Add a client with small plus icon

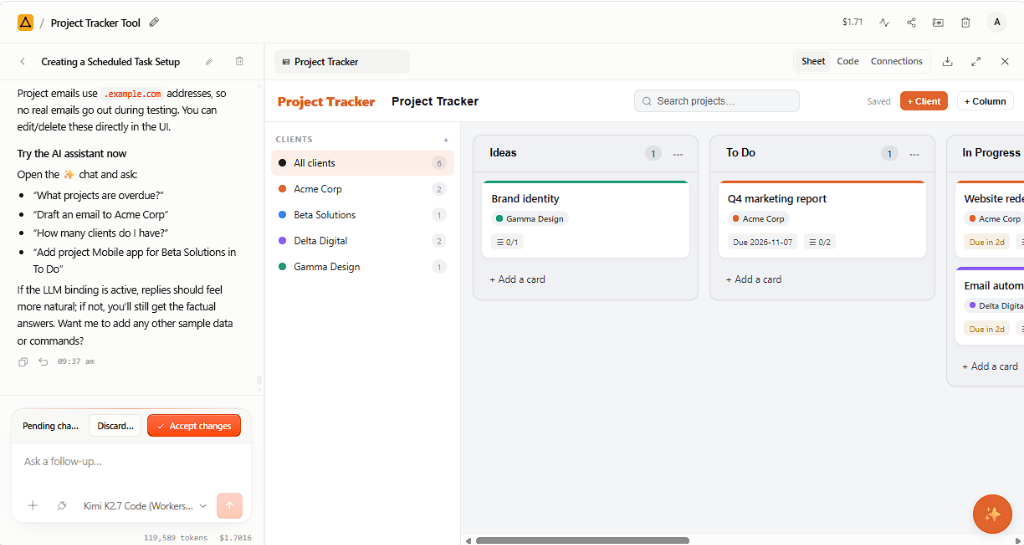pyautogui.click(x=446, y=140)
